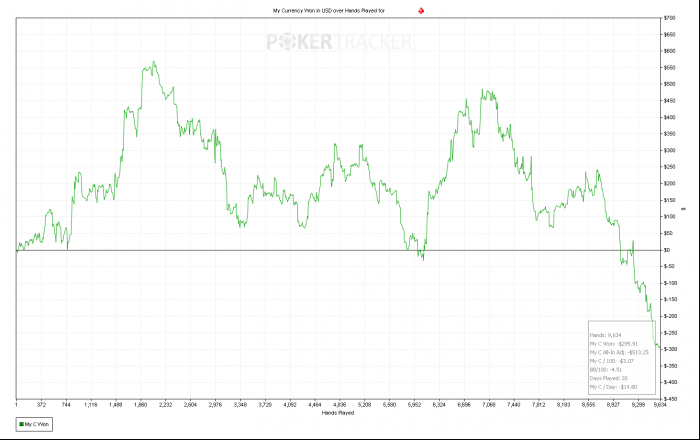Click the chart title 'My Currency Won in USD'
Viewport: 700px width, 440px height.
[303, 10]
